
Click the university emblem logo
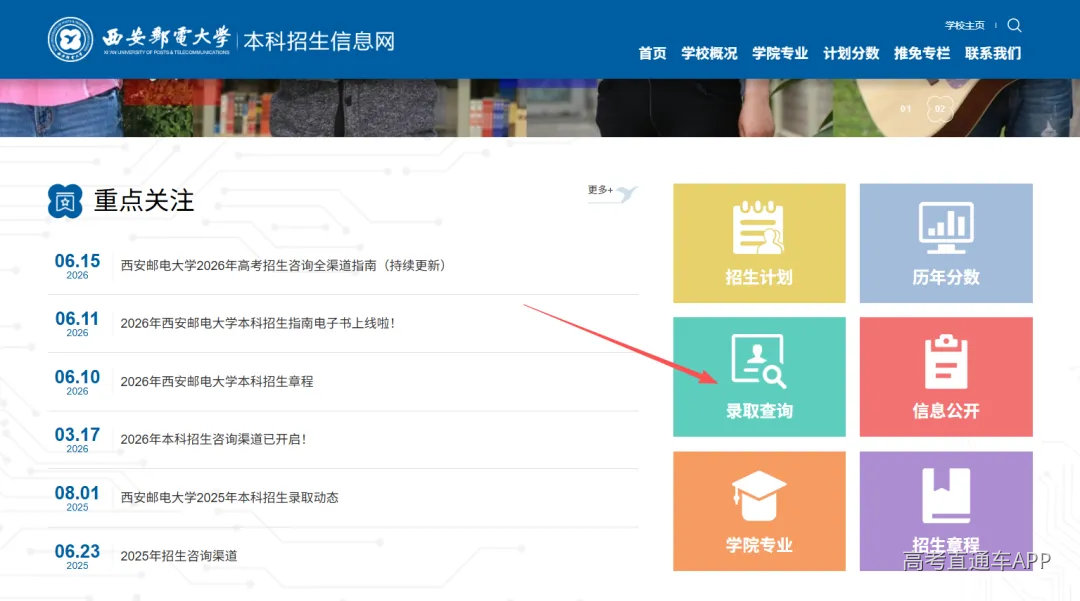70,39
